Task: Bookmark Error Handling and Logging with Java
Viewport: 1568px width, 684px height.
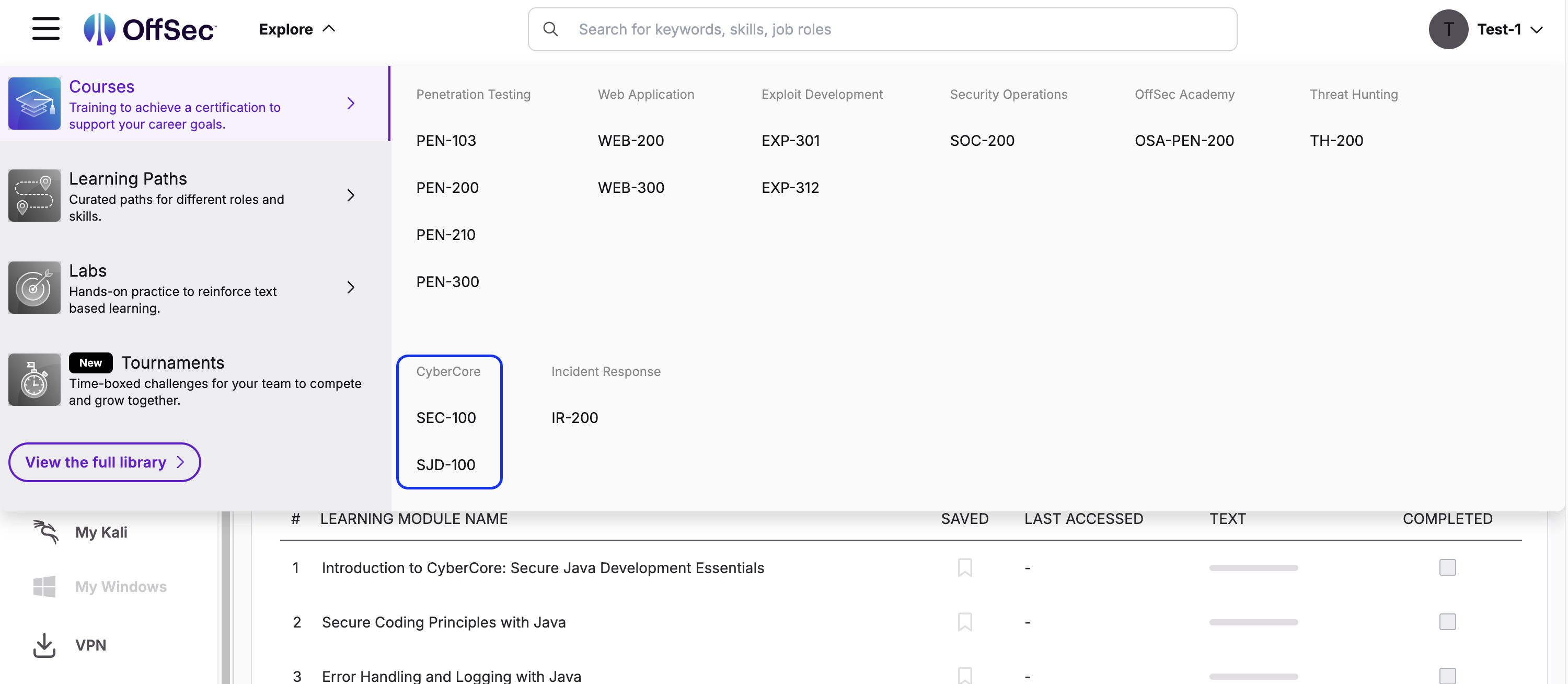Action: (x=964, y=675)
